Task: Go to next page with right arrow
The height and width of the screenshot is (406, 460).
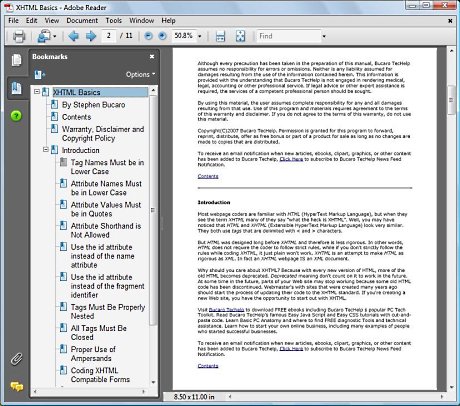Action: (x=91, y=36)
